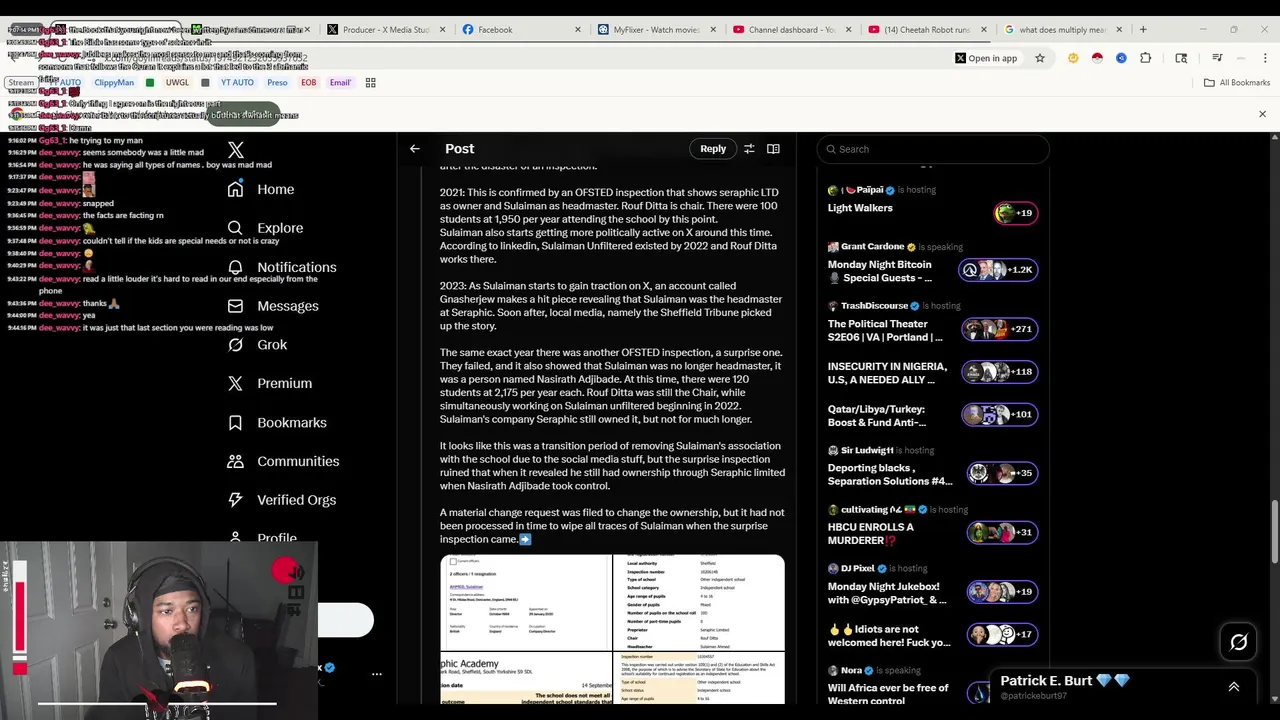Open Bookmarks in the X sidebar
Viewport: 1280px width, 720px height.
point(277,422)
